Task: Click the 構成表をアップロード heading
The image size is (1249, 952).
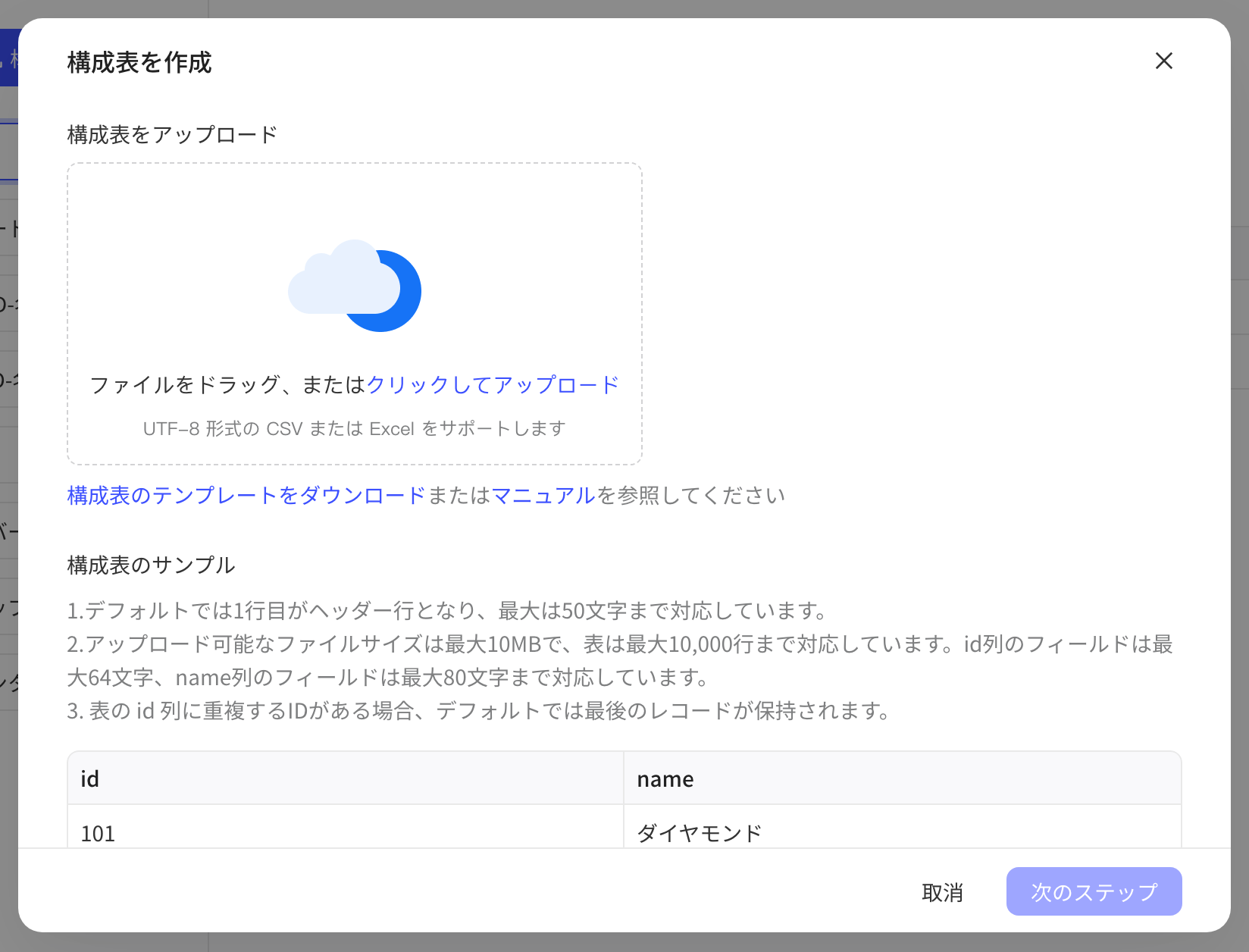Action: 172,135
